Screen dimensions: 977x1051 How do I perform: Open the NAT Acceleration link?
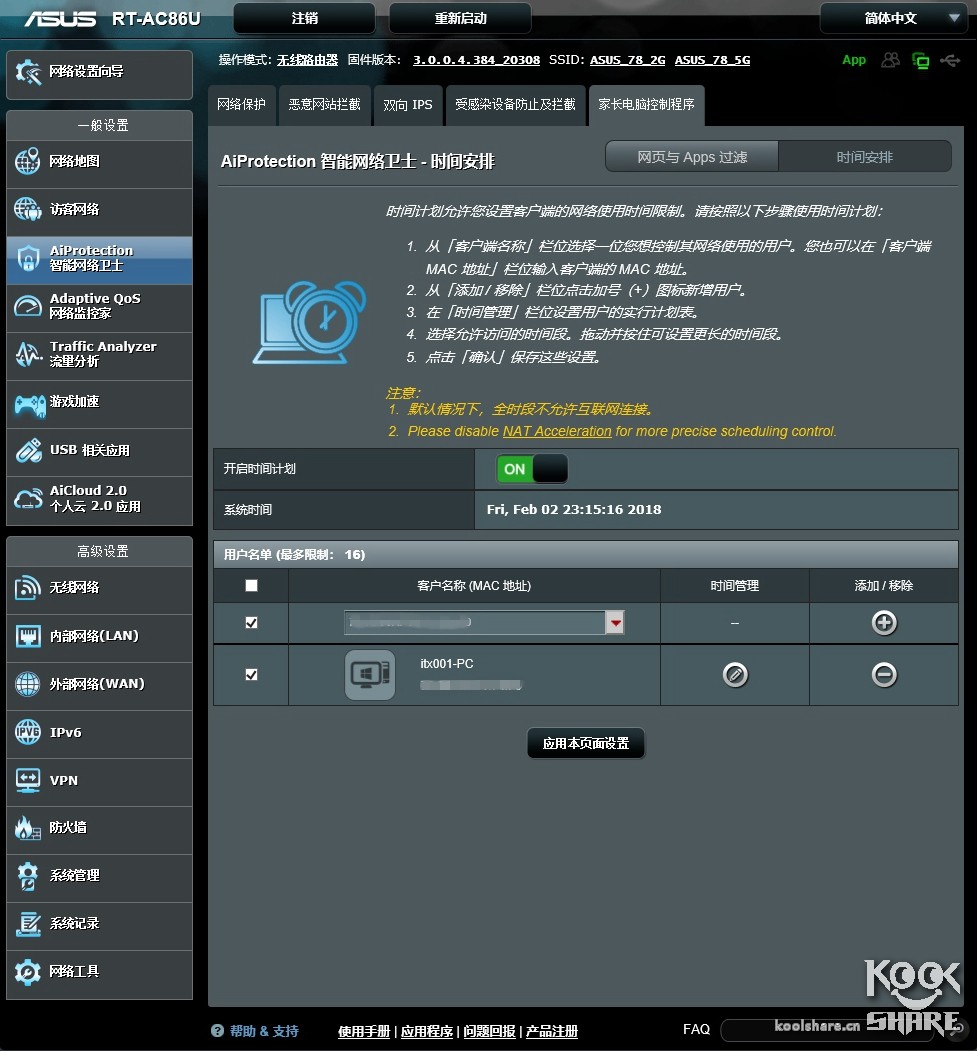[x=557, y=432]
